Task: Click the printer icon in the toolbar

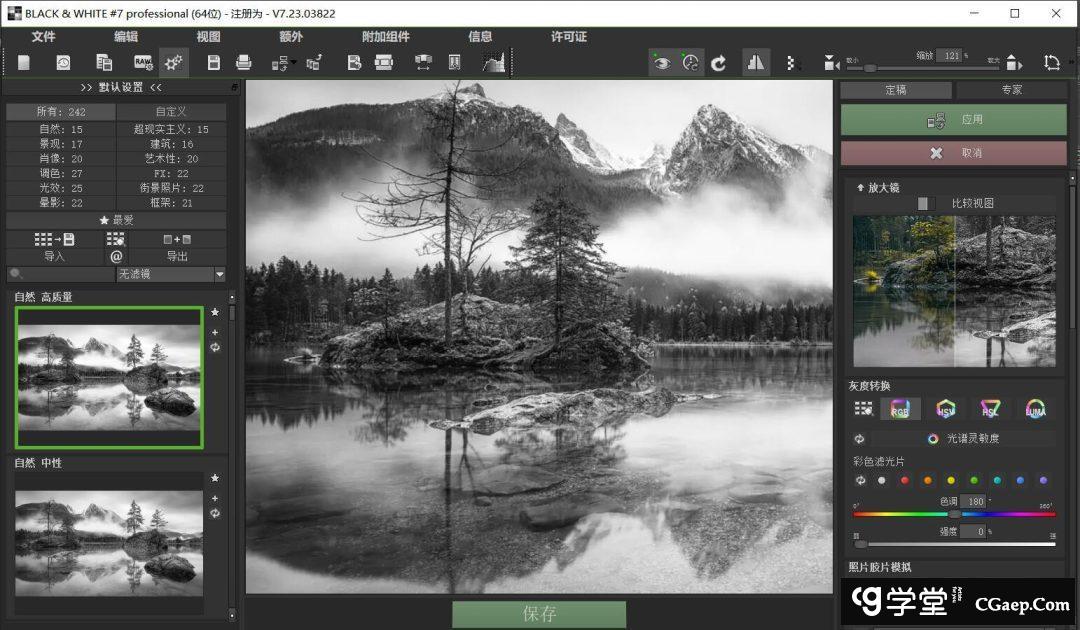Action: 243,63
